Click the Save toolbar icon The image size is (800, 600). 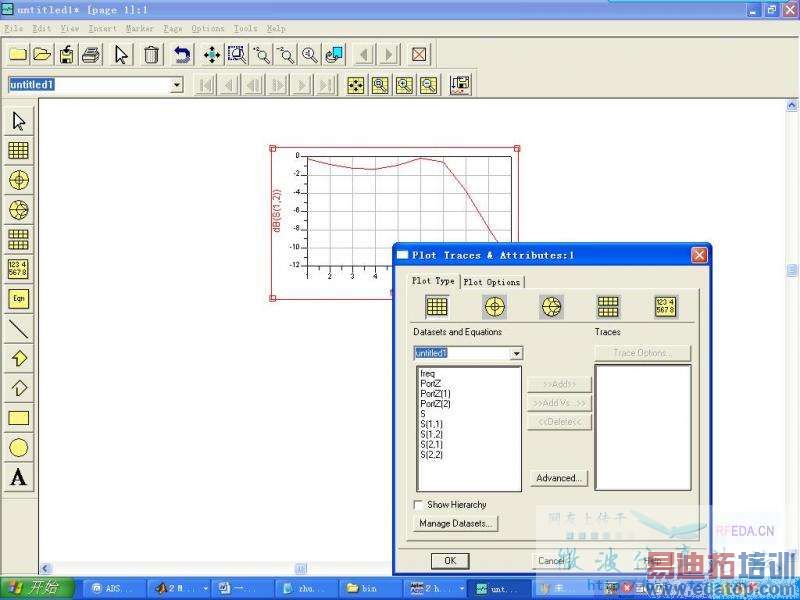pos(66,54)
